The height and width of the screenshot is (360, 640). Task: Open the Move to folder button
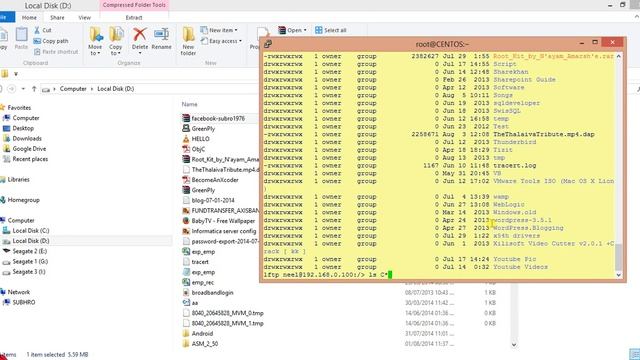96,41
